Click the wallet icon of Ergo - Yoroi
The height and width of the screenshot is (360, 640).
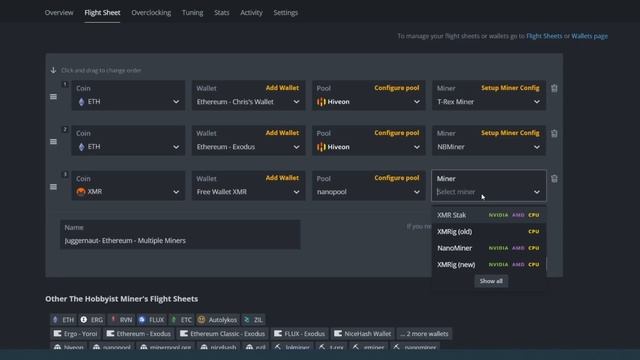tap(58, 333)
